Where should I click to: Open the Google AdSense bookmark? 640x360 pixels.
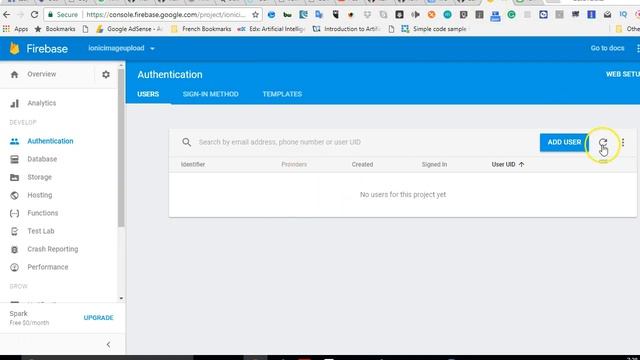tap(129, 29)
